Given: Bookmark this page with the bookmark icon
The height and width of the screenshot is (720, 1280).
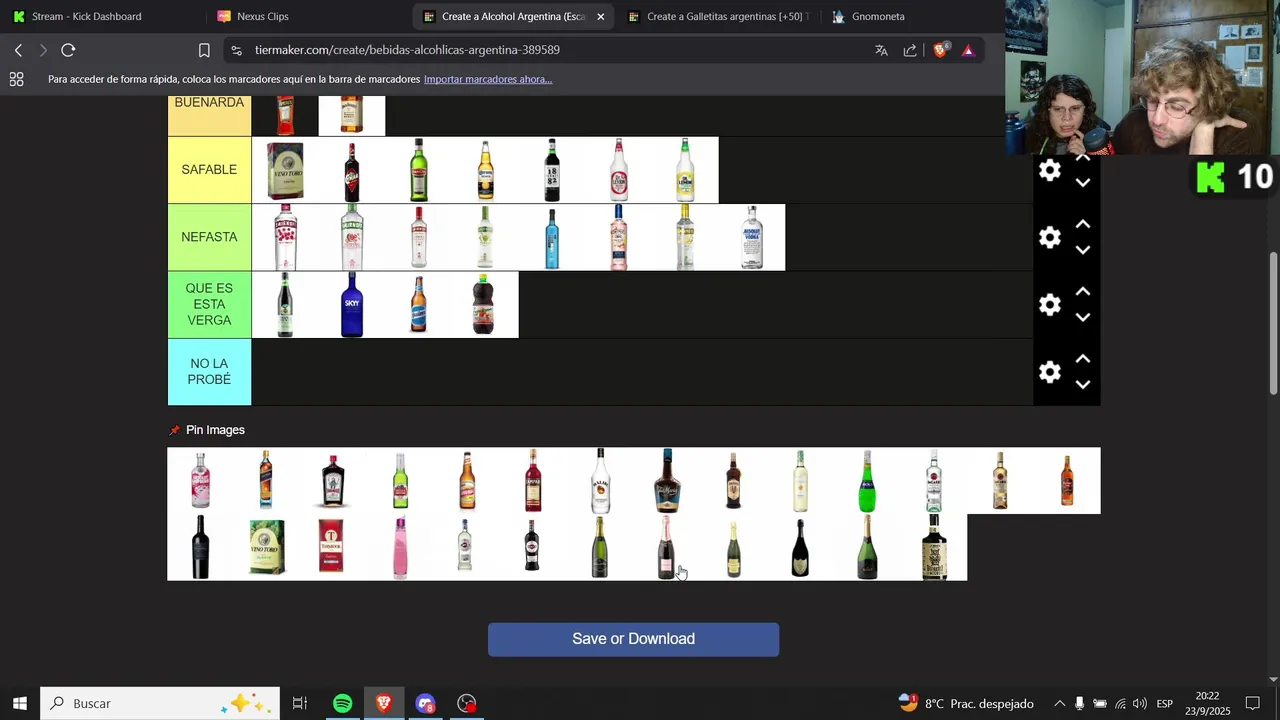Looking at the screenshot, I should [204, 50].
